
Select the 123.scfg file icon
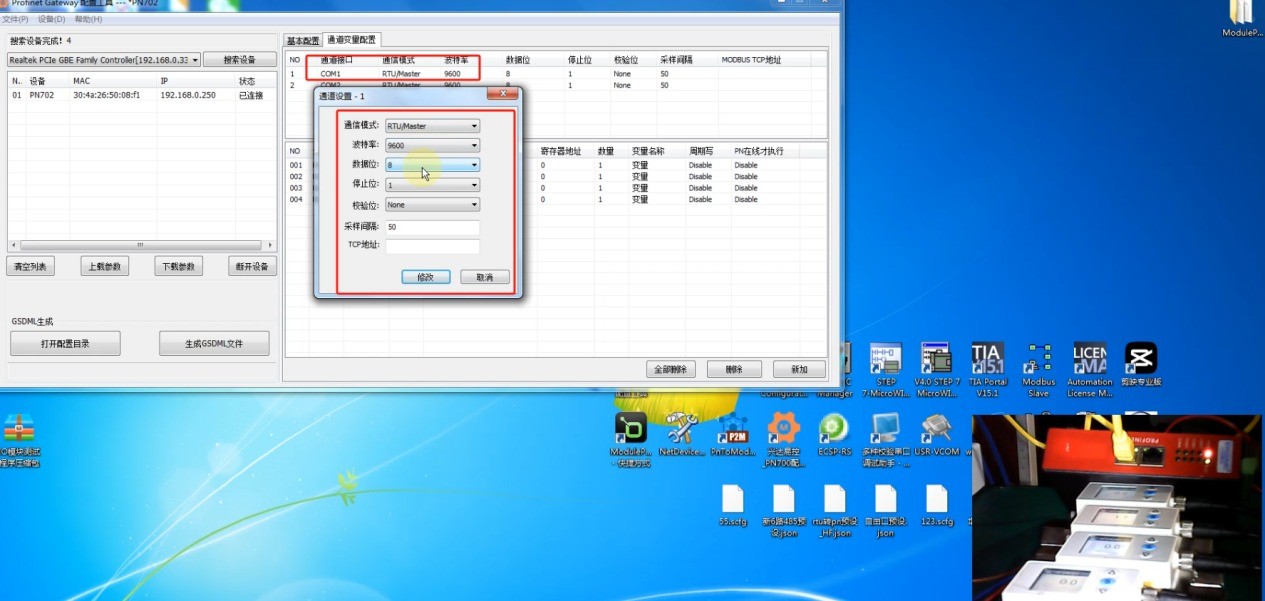(936, 501)
